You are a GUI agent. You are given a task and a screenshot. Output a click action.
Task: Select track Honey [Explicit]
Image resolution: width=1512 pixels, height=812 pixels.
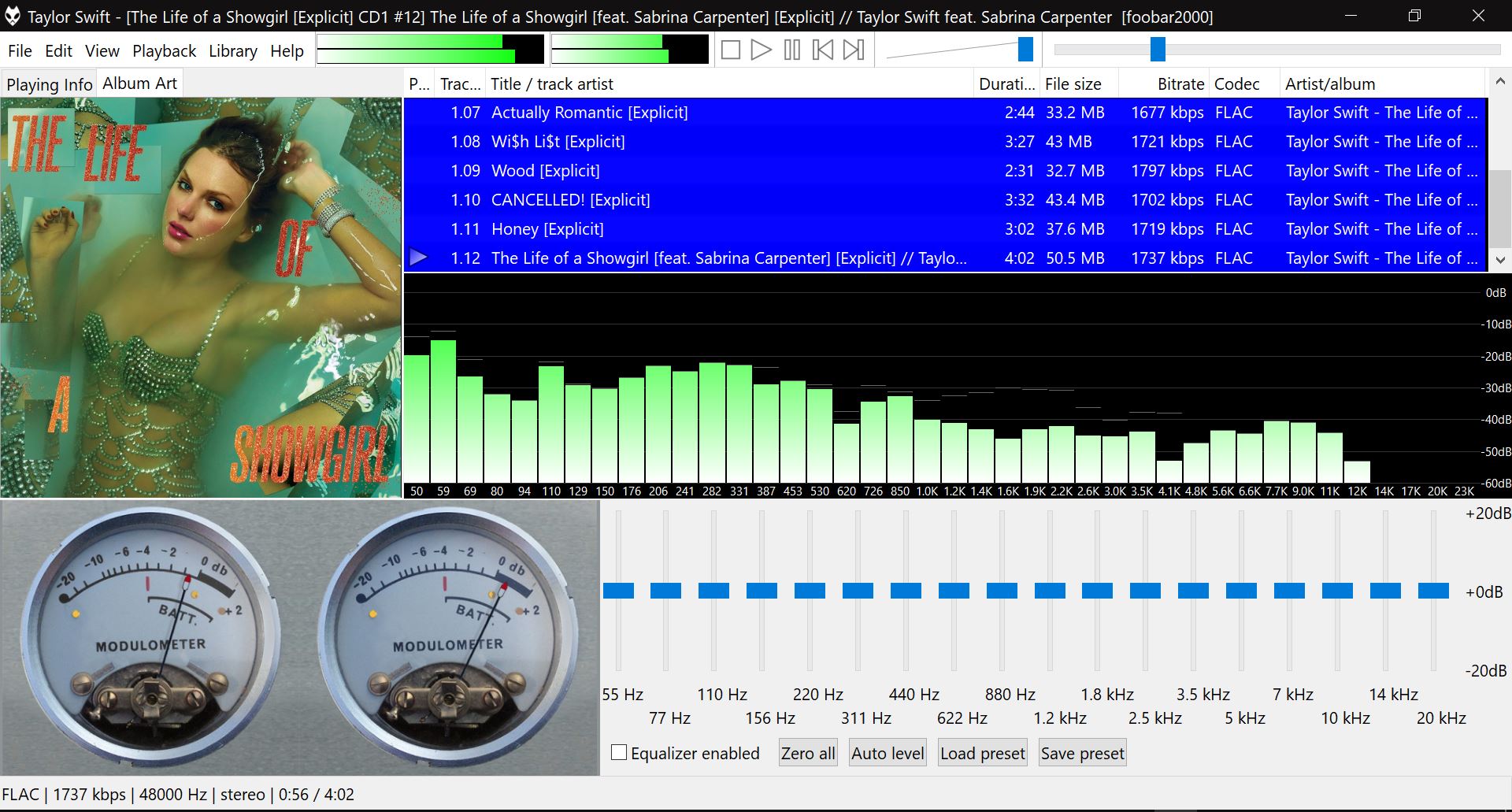coord(945,229)
